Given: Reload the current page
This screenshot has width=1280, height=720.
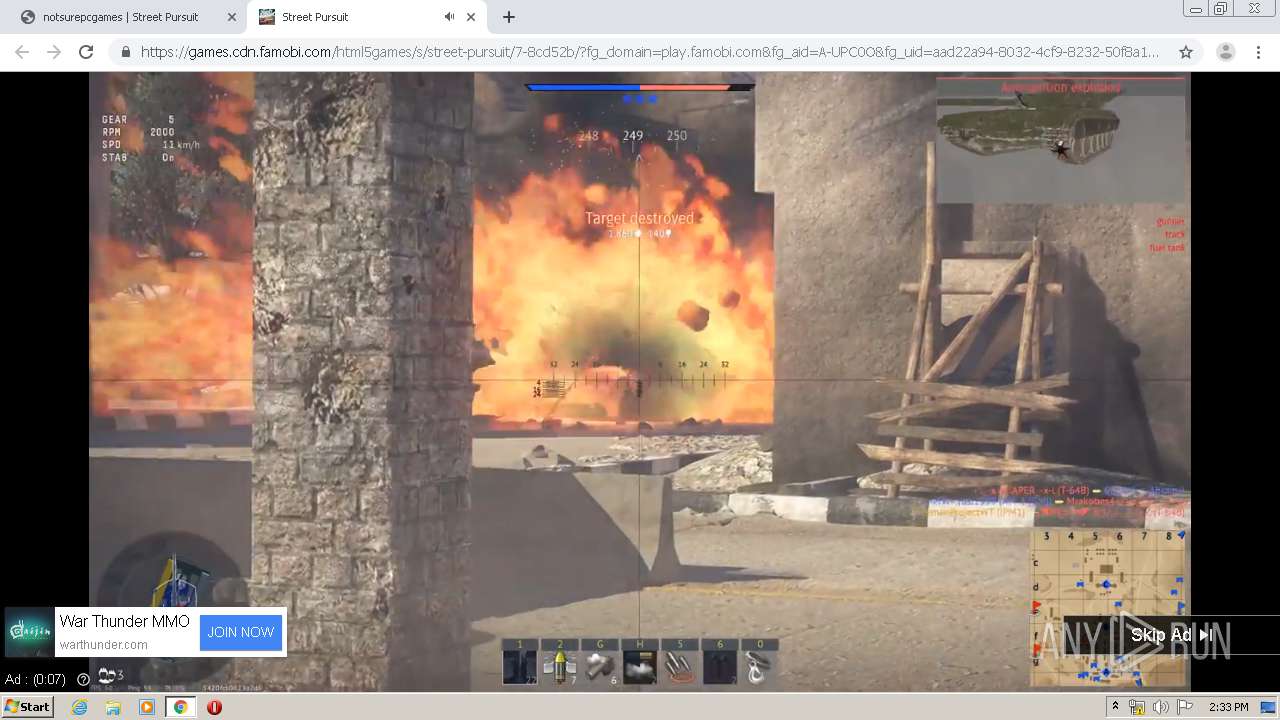Looking at the screenshot, I should coord(86,52).
